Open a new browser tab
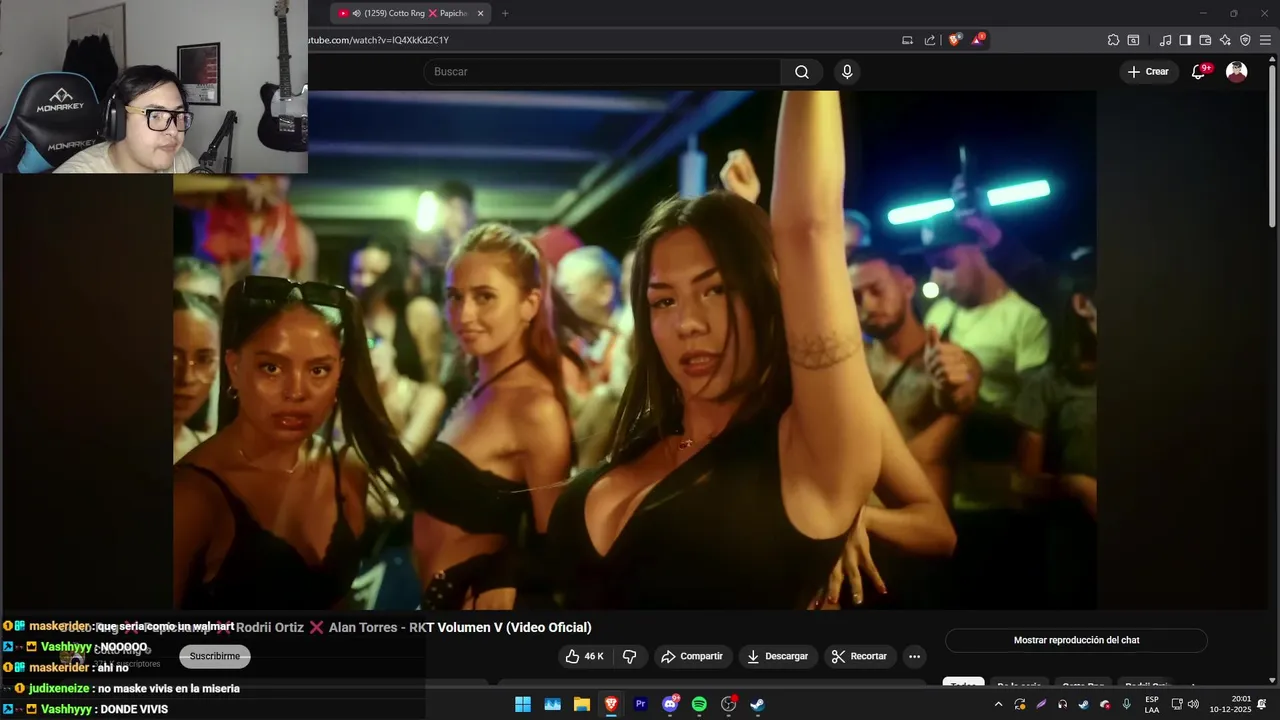This screenshot has width=1280, height=720. coord(505,13)
